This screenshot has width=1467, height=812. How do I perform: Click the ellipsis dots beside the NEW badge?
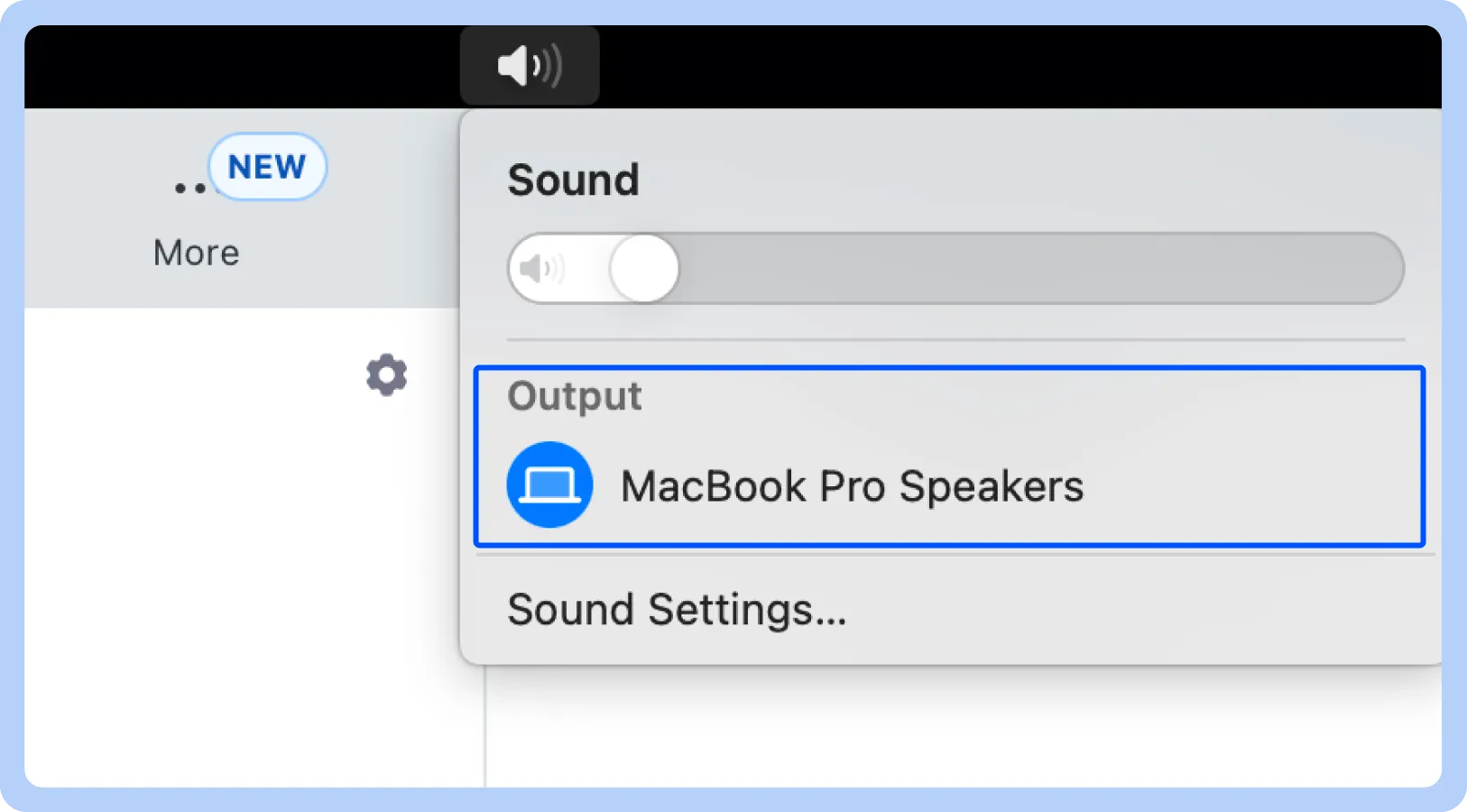(187, 187)
